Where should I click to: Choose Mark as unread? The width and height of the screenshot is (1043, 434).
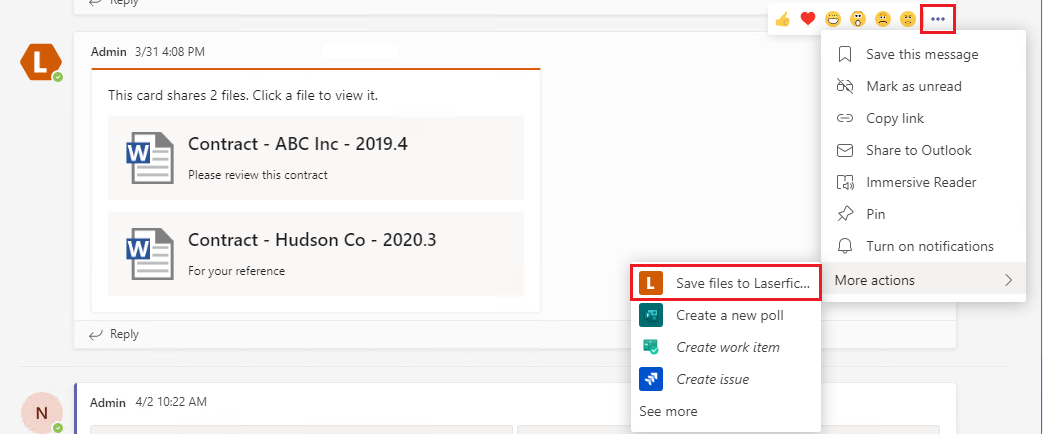point(923,86)
